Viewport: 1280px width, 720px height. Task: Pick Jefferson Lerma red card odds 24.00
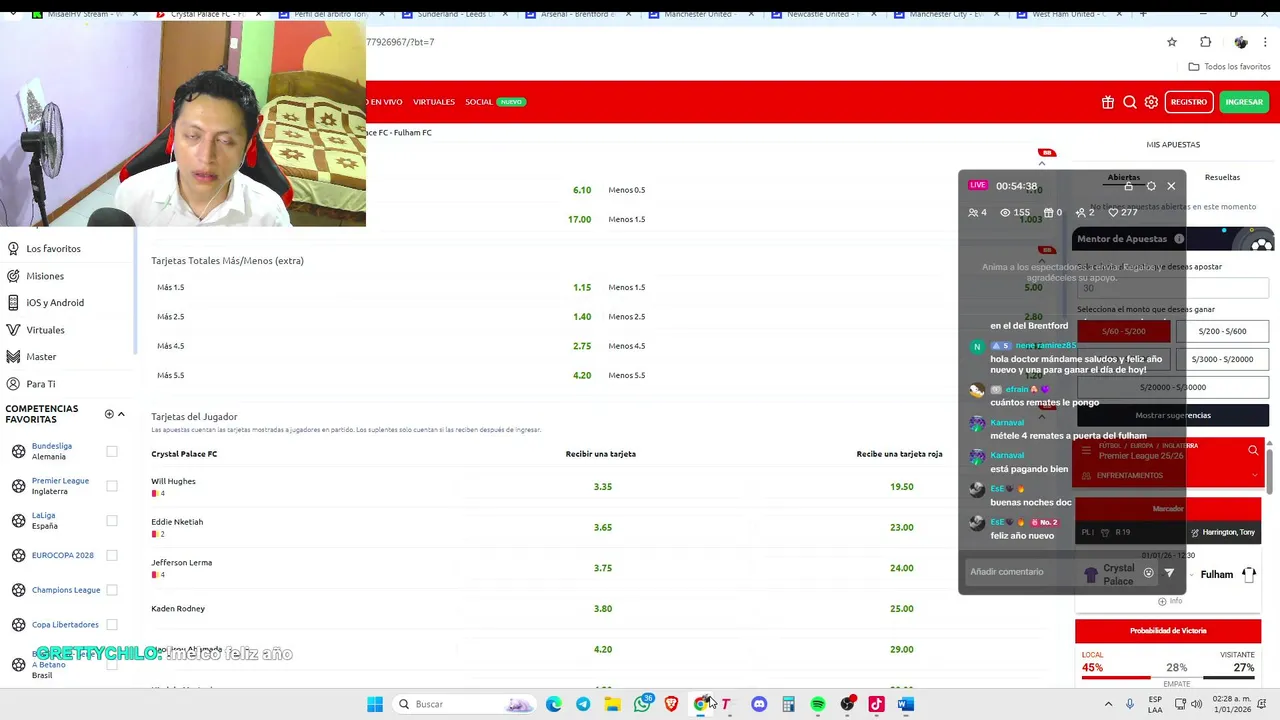pos(901,568)
